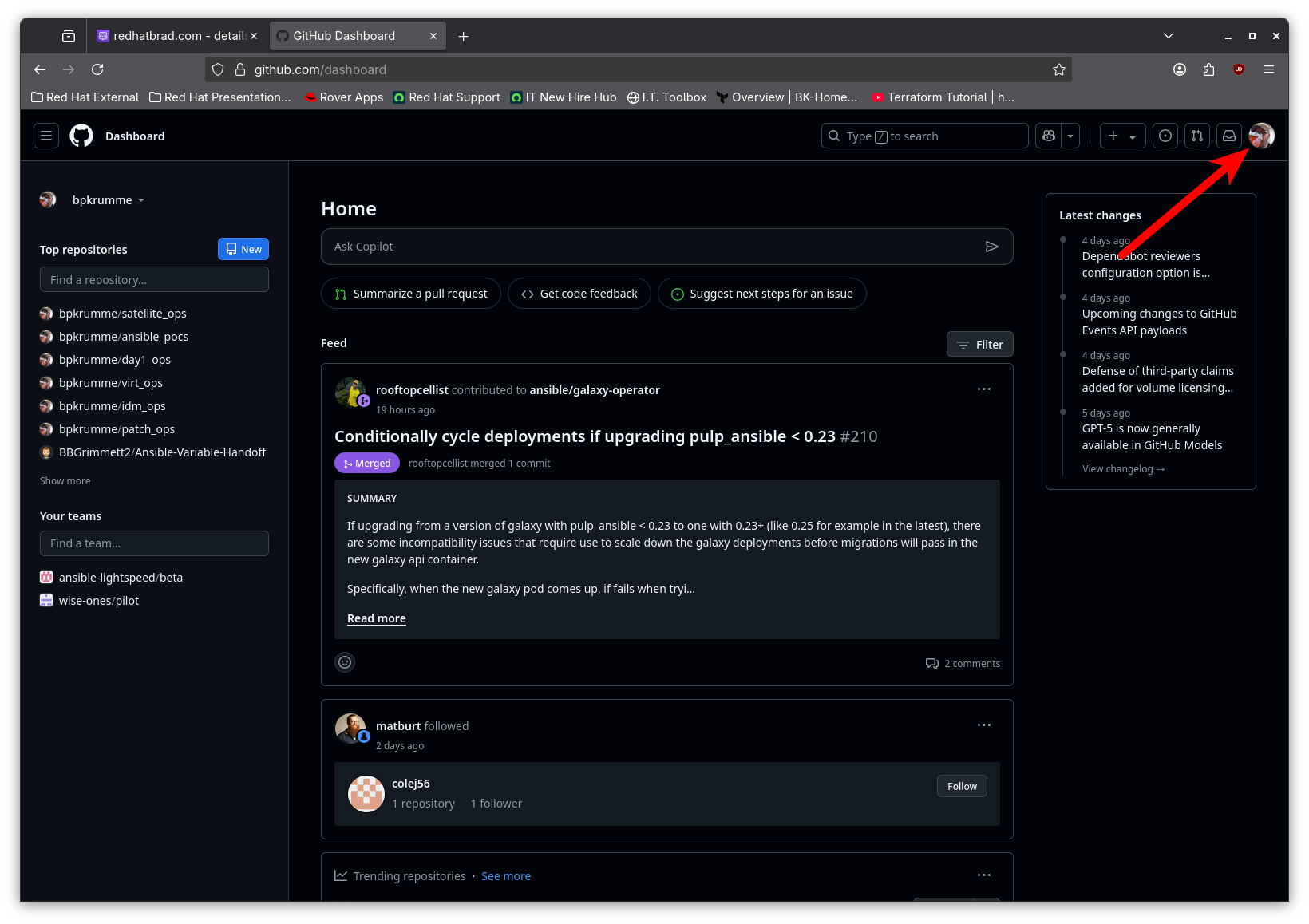
Task: Open the Notifications inbox icon
Action: point(1229,136)
